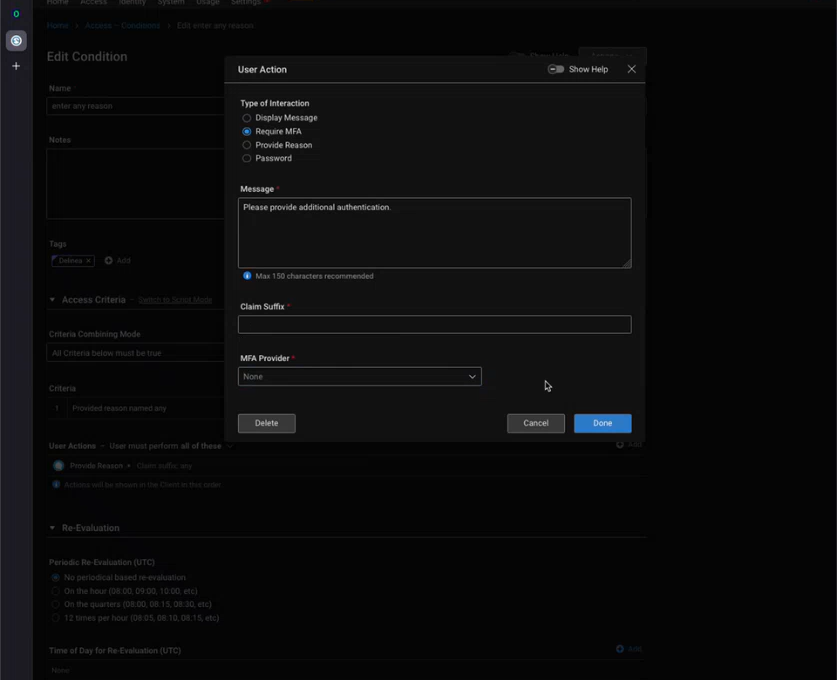This screenshot has height=680, width=837.
Task: Close the User Action dialog with X
Action: tap(631, 69)
